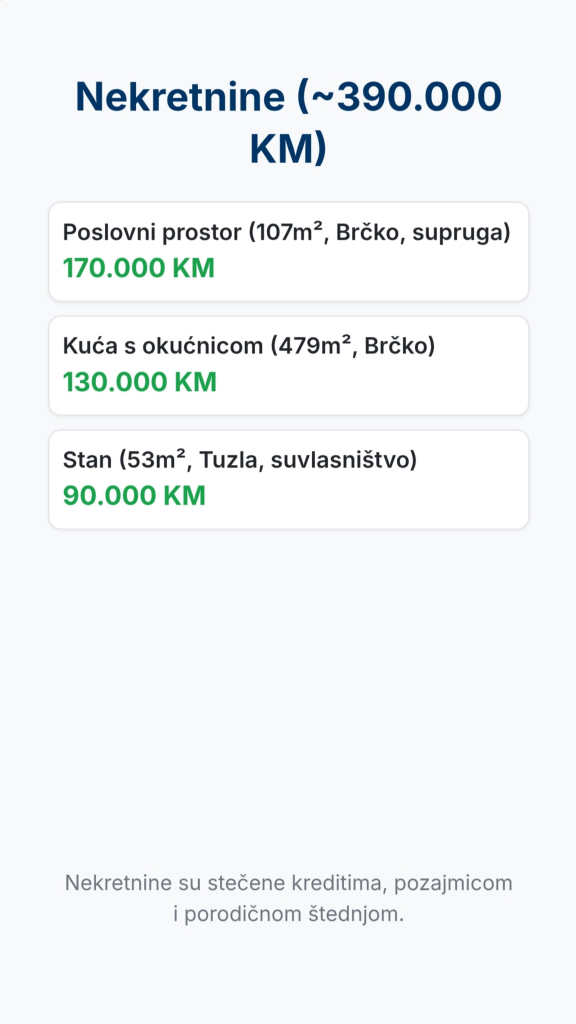The width and height of the screenshot is (576, 1024).
Task: Click the word Nekretnine in the heading
Action: coord(180,97)
